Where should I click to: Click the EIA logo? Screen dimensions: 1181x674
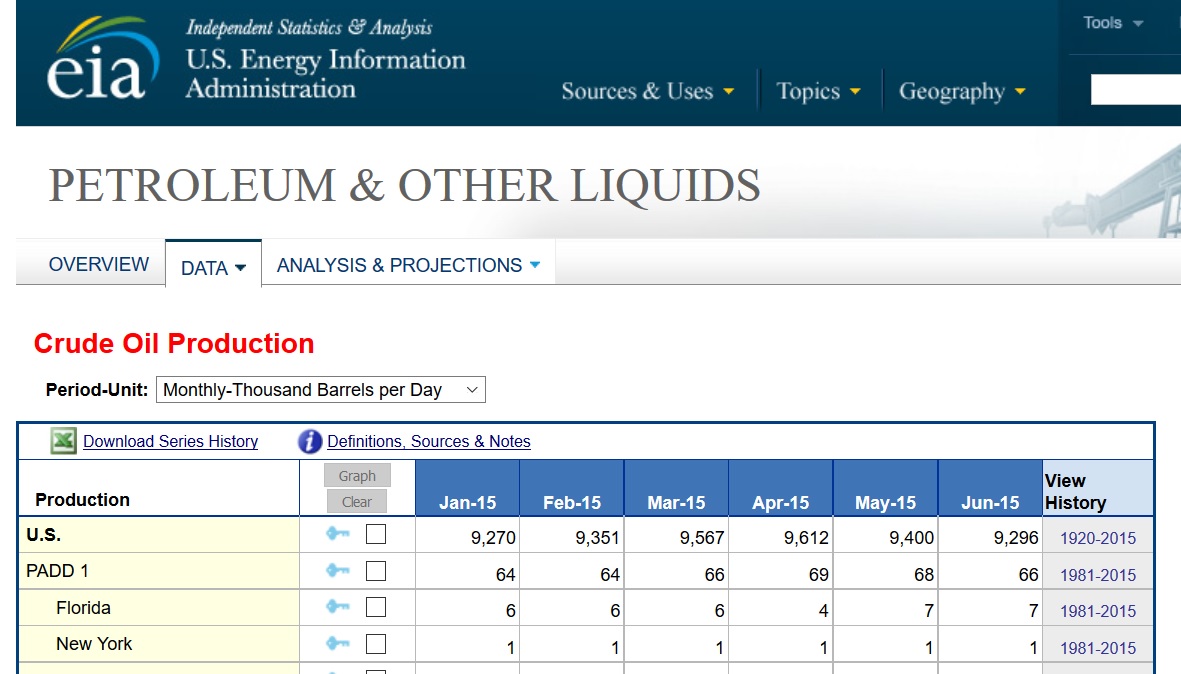click(x=102, y=62)
